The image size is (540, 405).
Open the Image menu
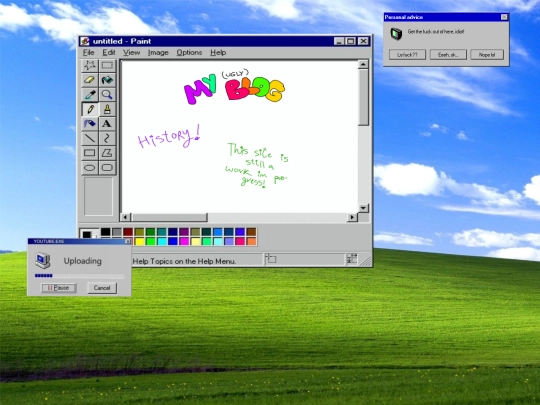click(158, 52)
